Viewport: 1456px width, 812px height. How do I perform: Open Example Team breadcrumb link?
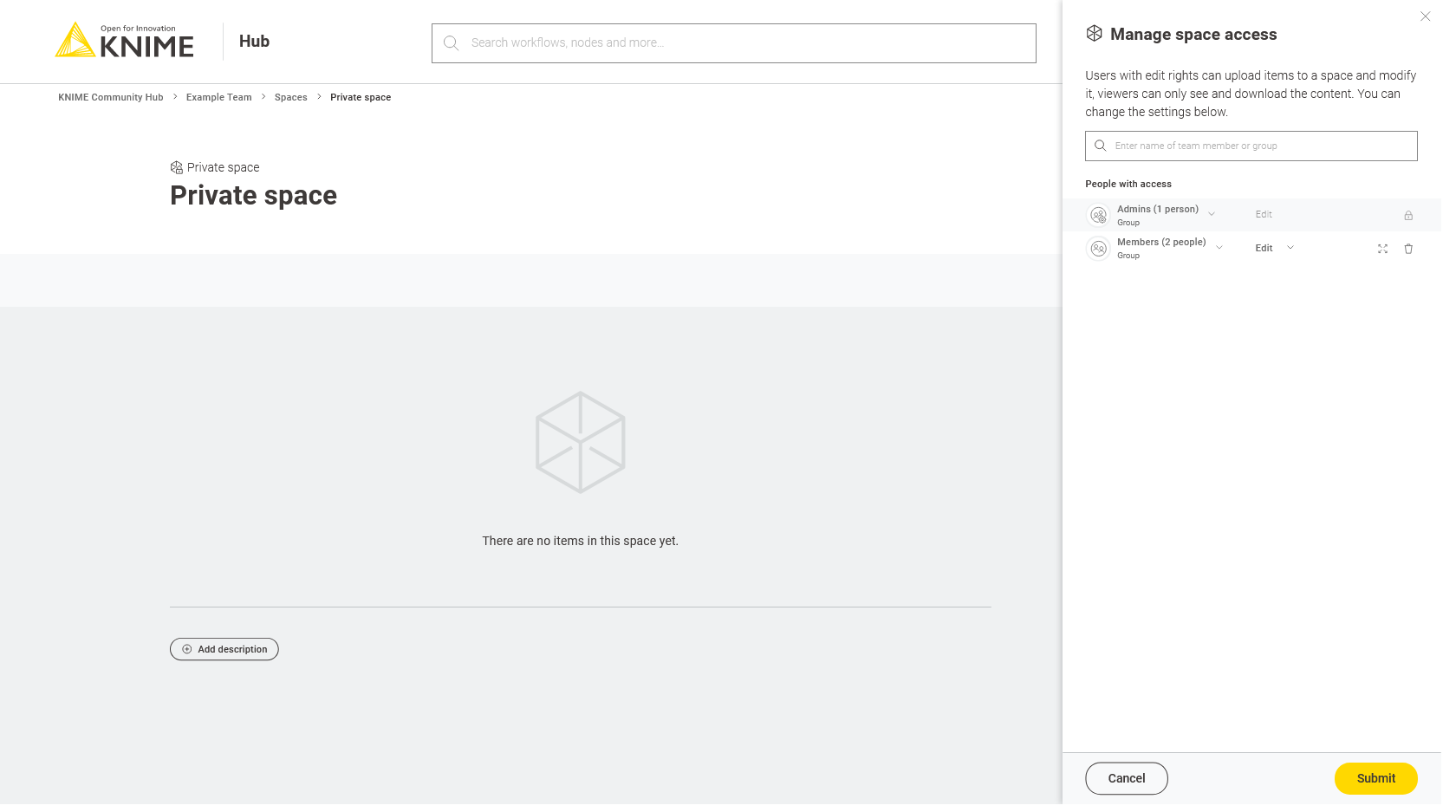point(218,97)
